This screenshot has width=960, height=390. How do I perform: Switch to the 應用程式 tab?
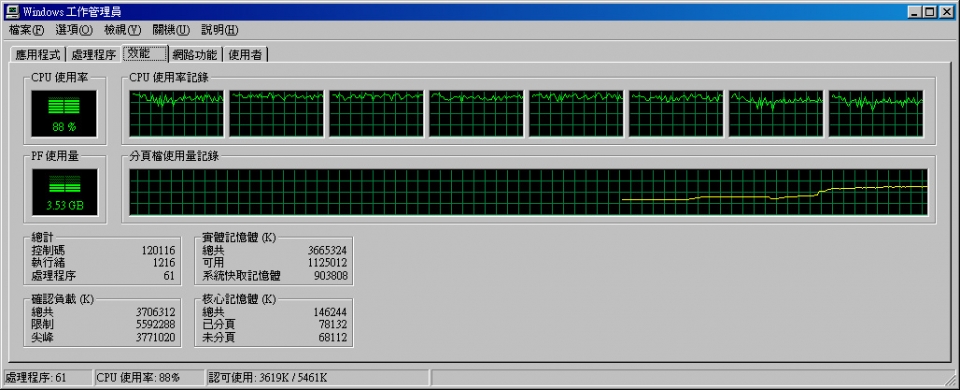pos(38,54)
